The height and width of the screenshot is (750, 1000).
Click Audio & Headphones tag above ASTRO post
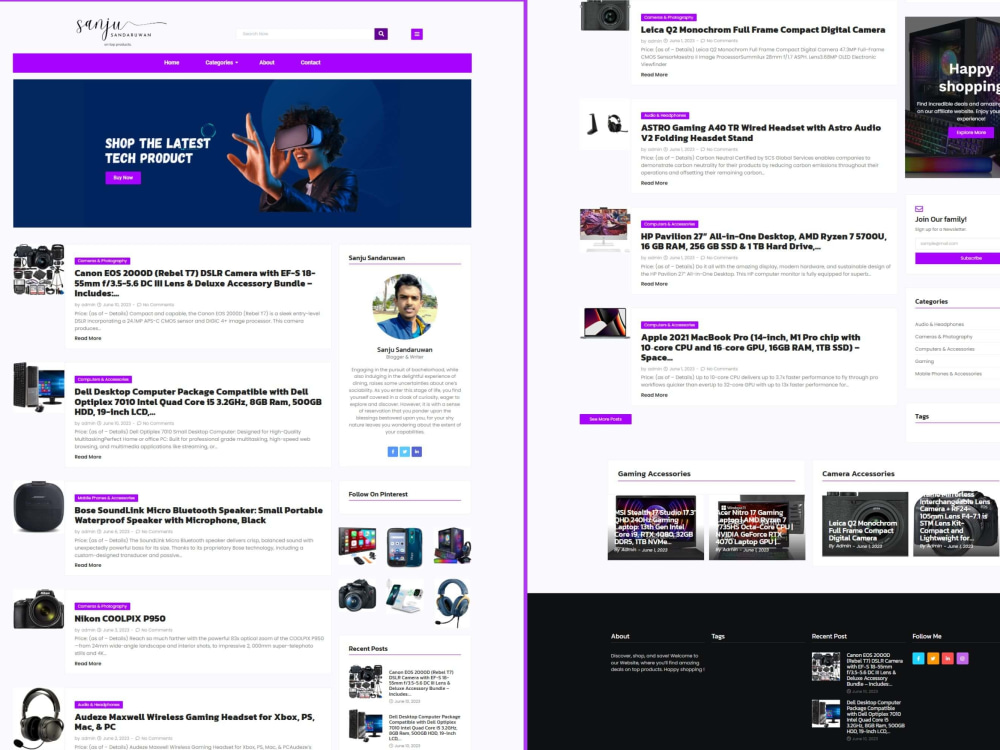point(665,115)
